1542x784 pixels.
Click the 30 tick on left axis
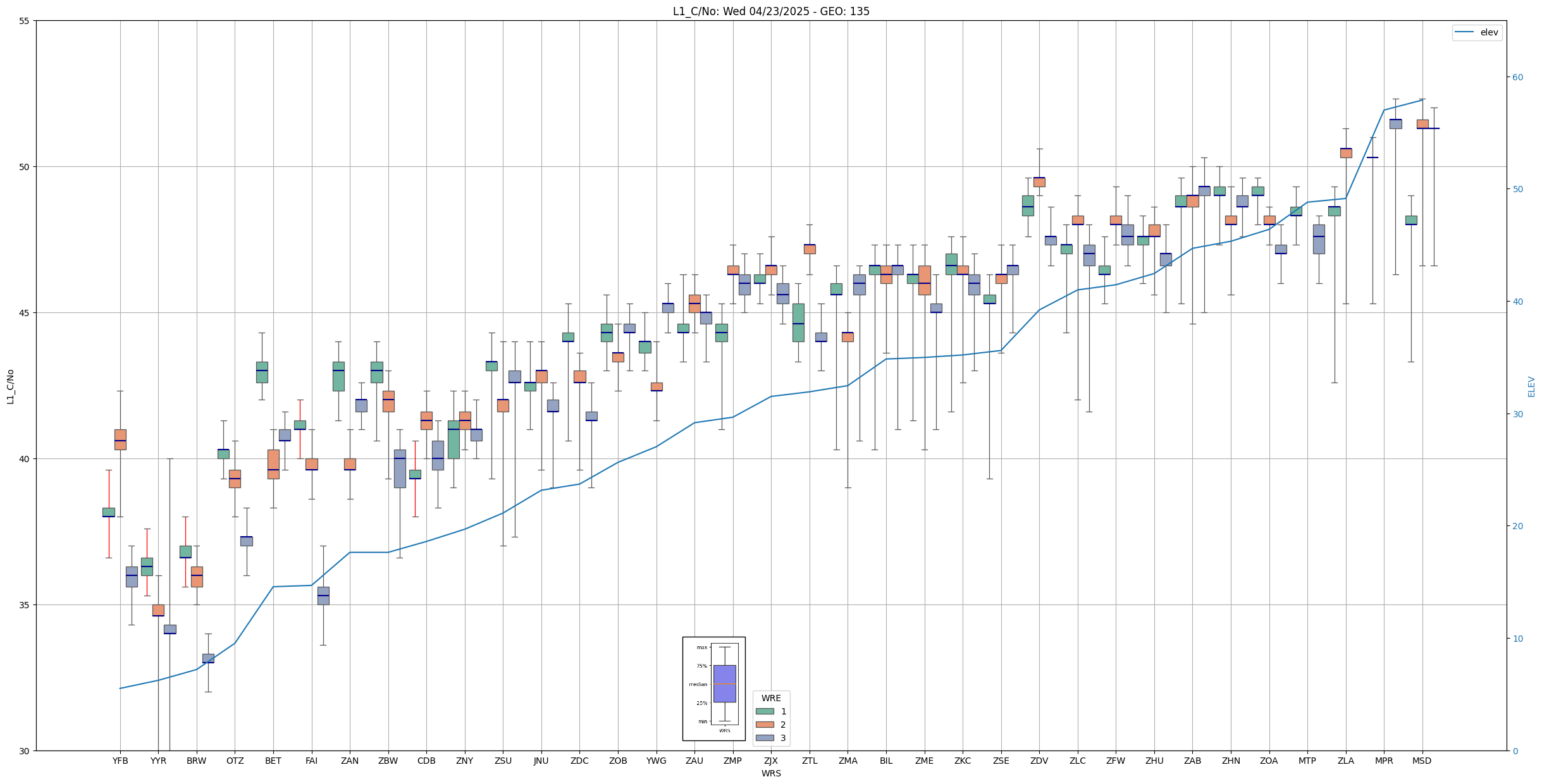point(25,750)
